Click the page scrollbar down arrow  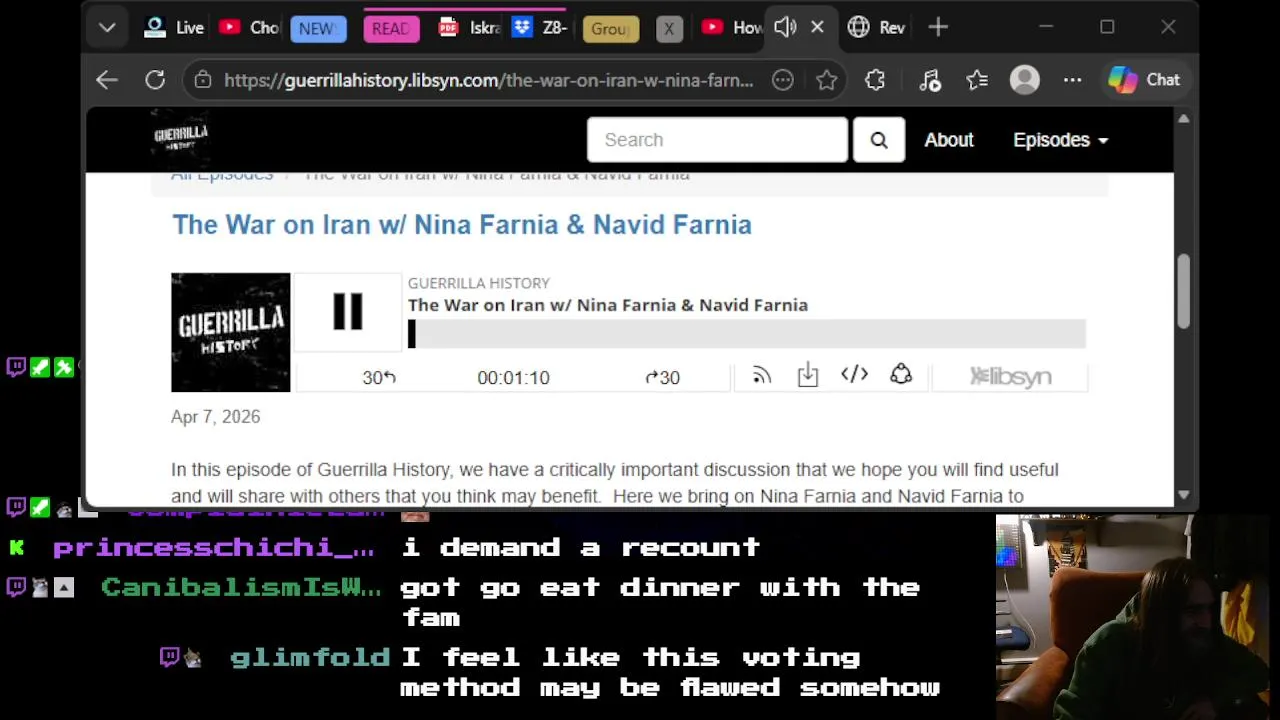[x=1184, y=494]
